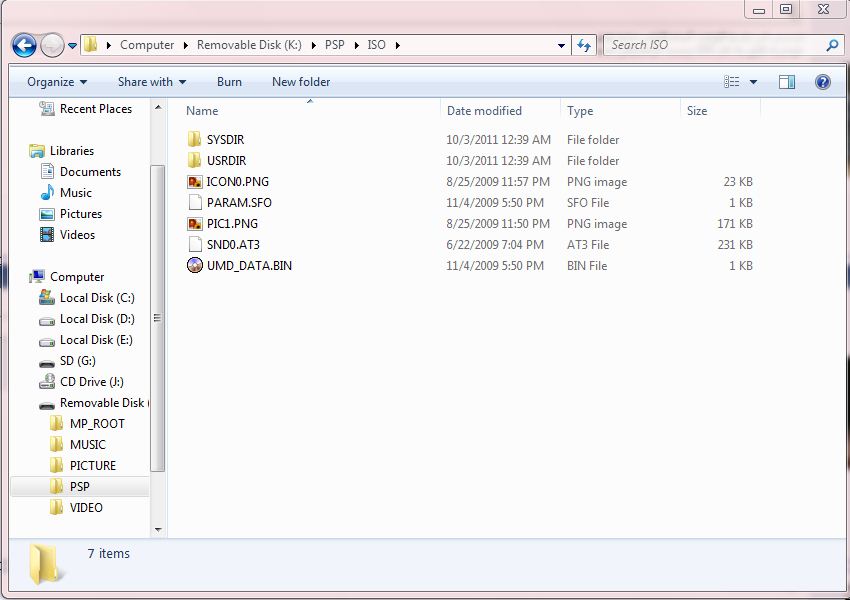Click the Change your view icon
The image size is (850, 600).
[732, 82]
